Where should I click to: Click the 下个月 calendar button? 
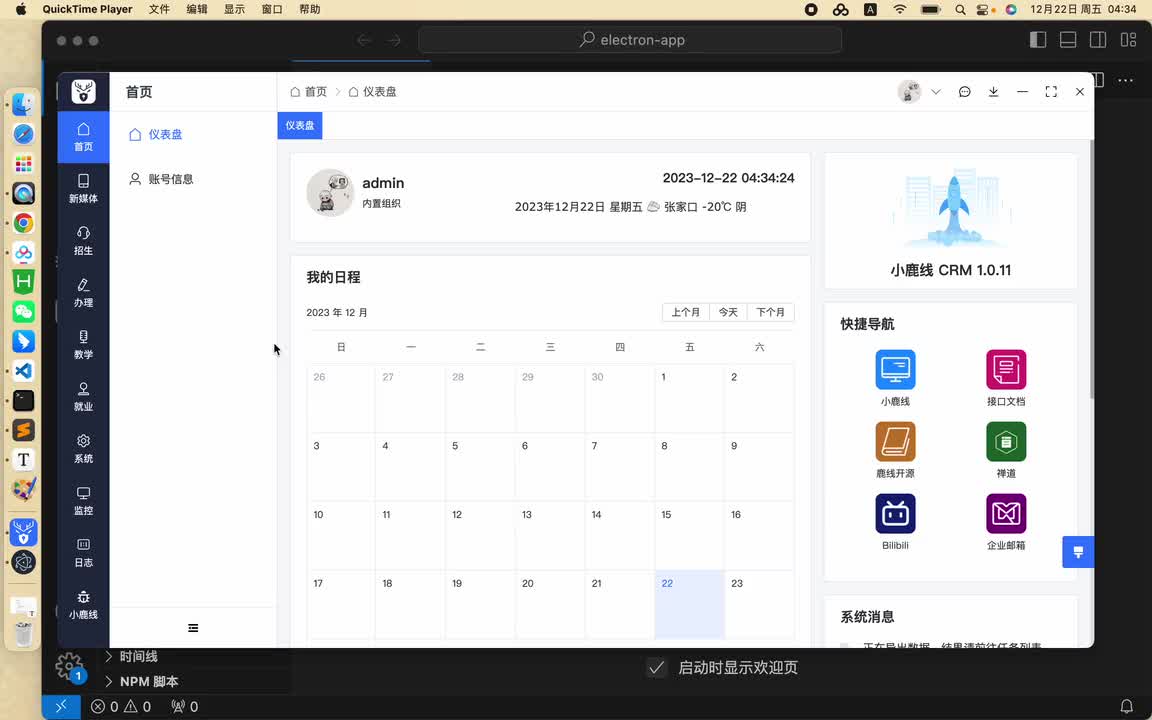[771, 312]
